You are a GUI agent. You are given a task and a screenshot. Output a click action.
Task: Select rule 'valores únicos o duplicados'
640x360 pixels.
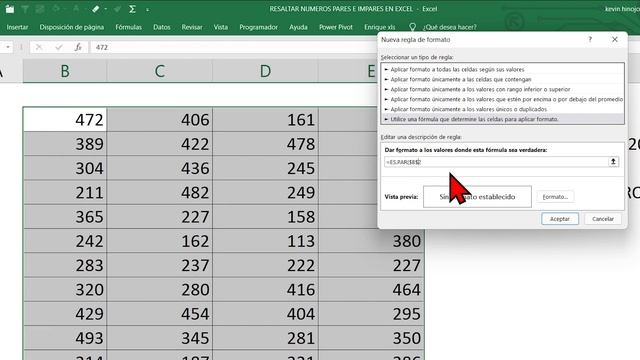tap(502, 109)
